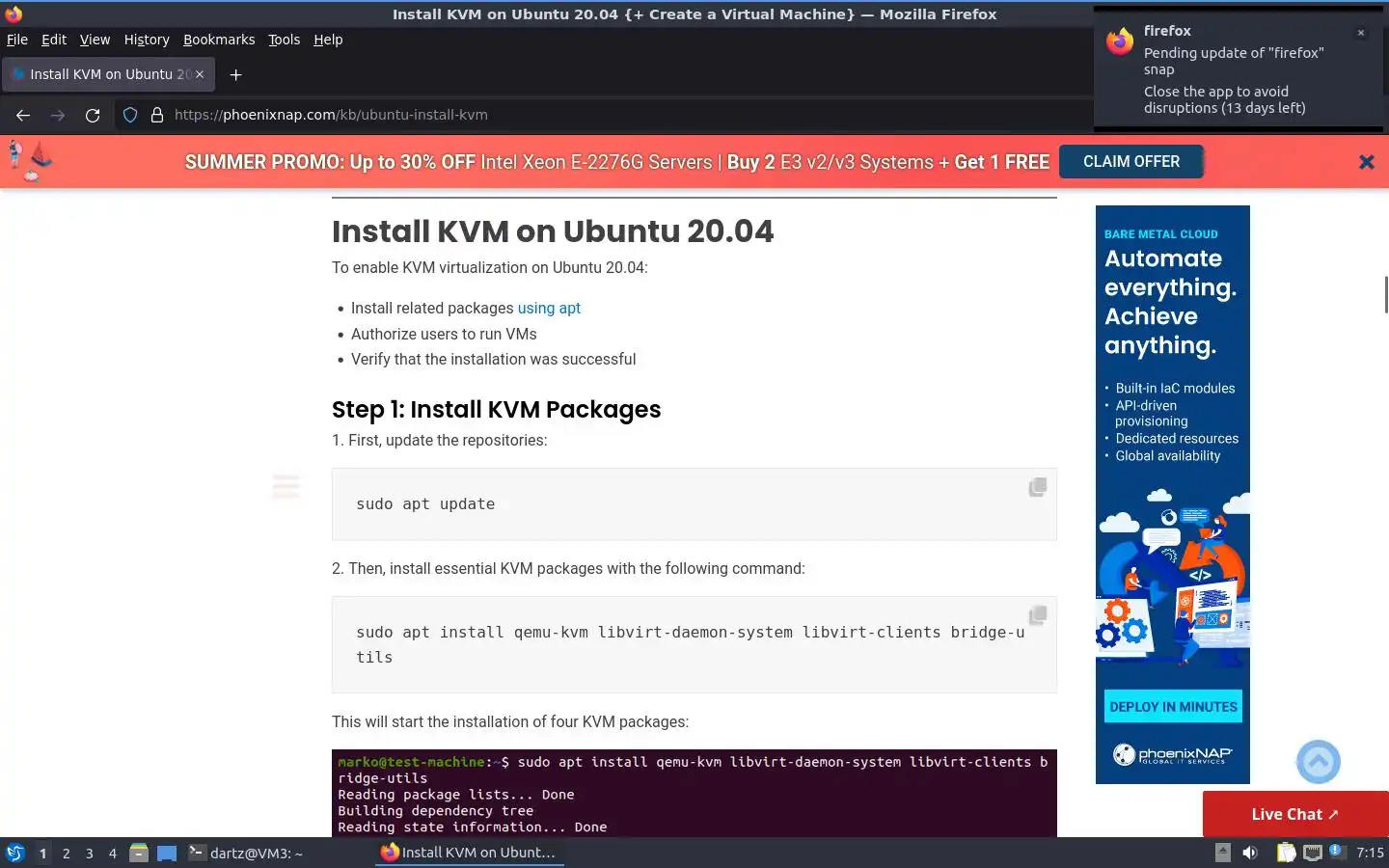Screen dimensions: 1389x868
Task: Open the Bookmarks menu
Action: (219, 40)
